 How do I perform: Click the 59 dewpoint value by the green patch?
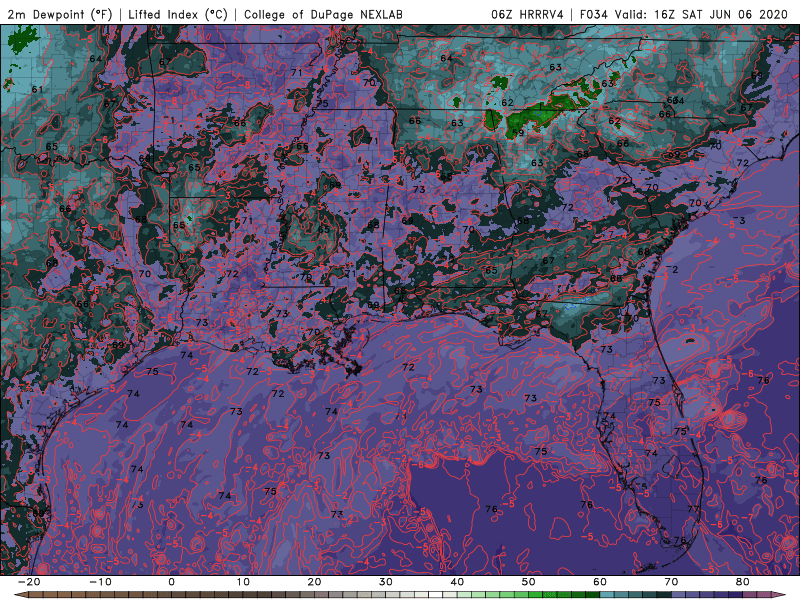tap(518, 133)
